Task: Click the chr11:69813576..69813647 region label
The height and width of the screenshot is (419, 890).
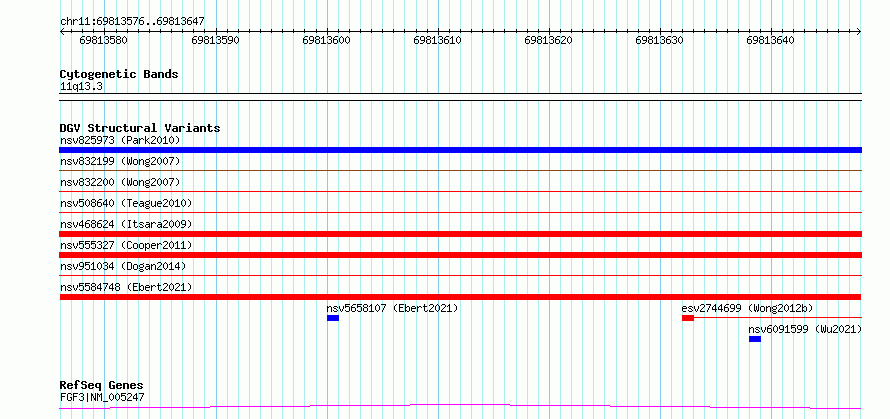Action: coord(132,22)
